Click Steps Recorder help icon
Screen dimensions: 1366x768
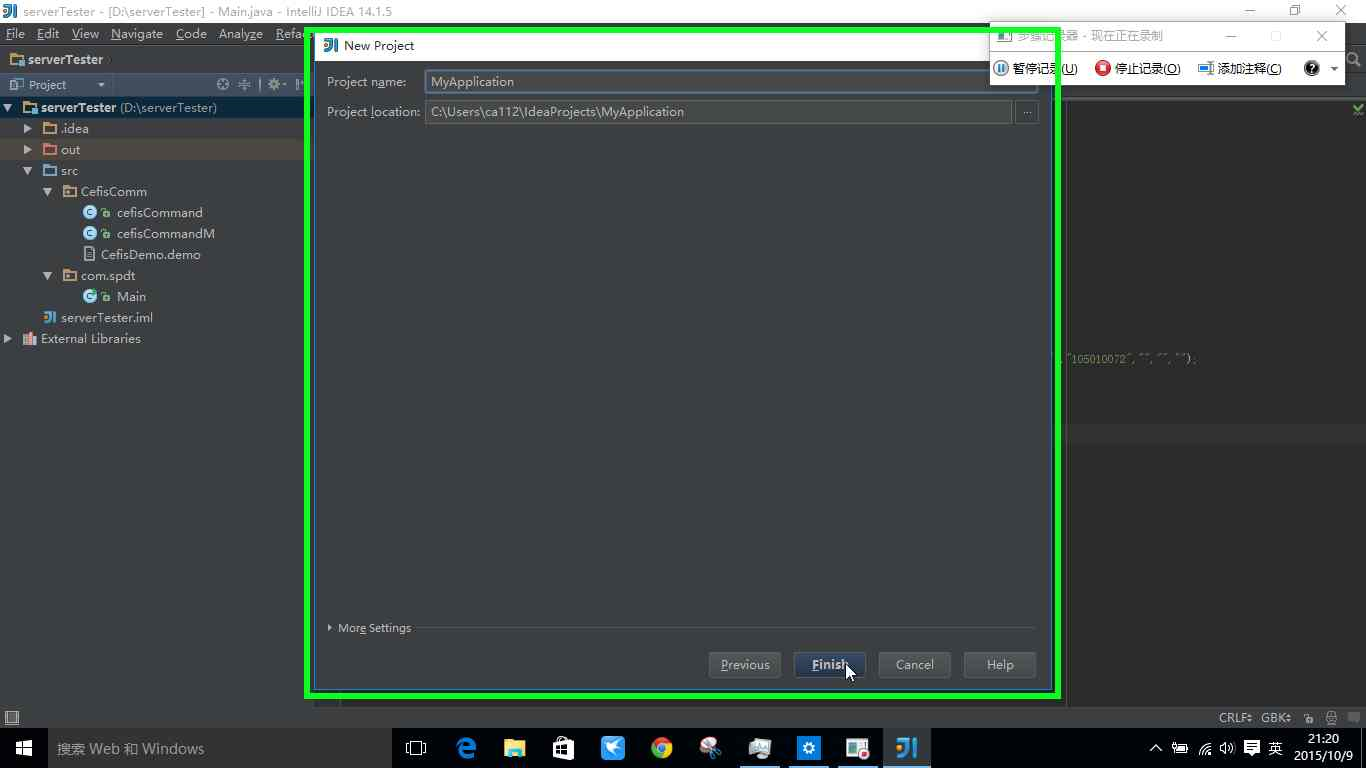pos(1311,68)
